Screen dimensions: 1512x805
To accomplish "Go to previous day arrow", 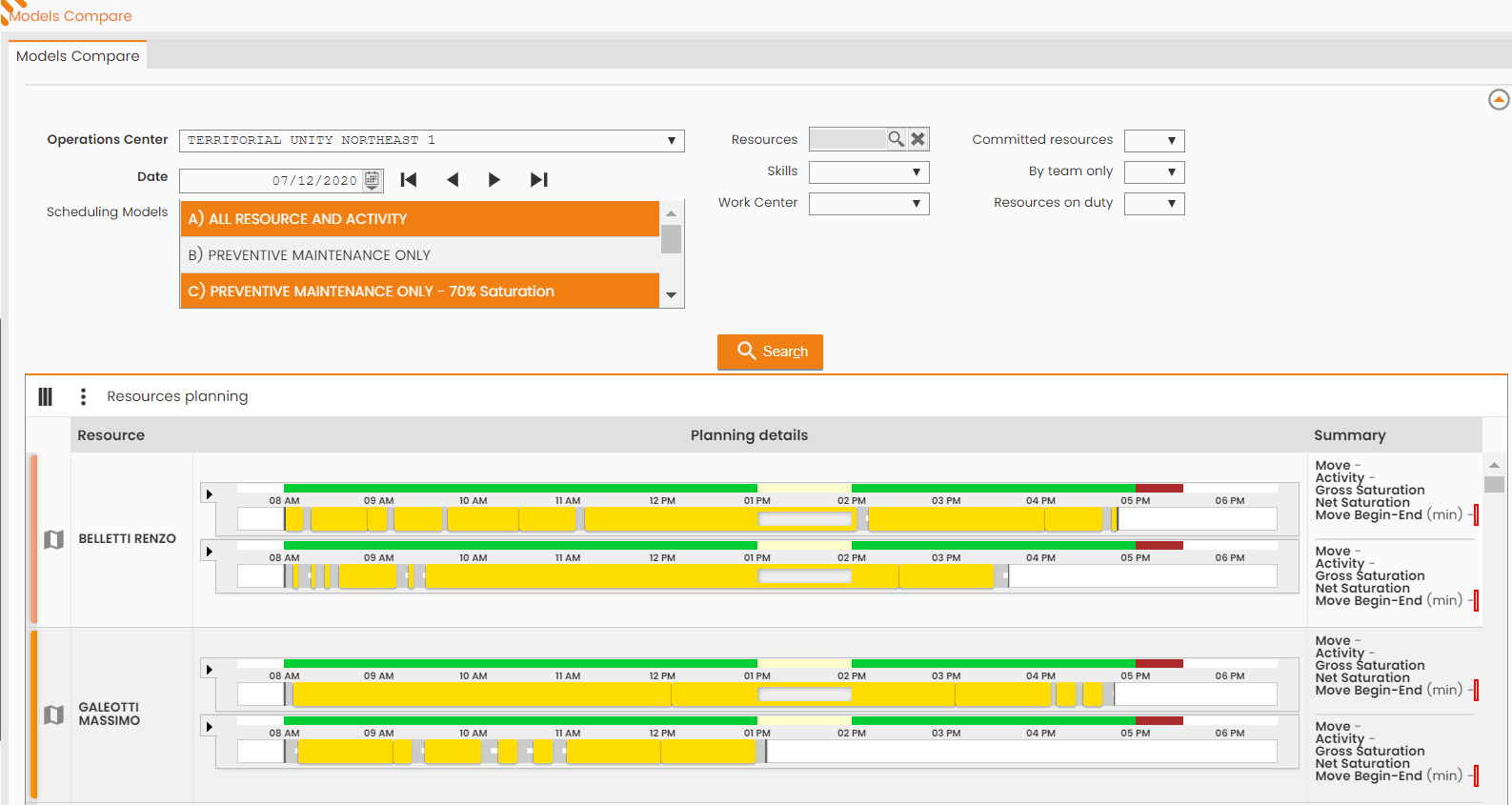I will pos(453,180).
